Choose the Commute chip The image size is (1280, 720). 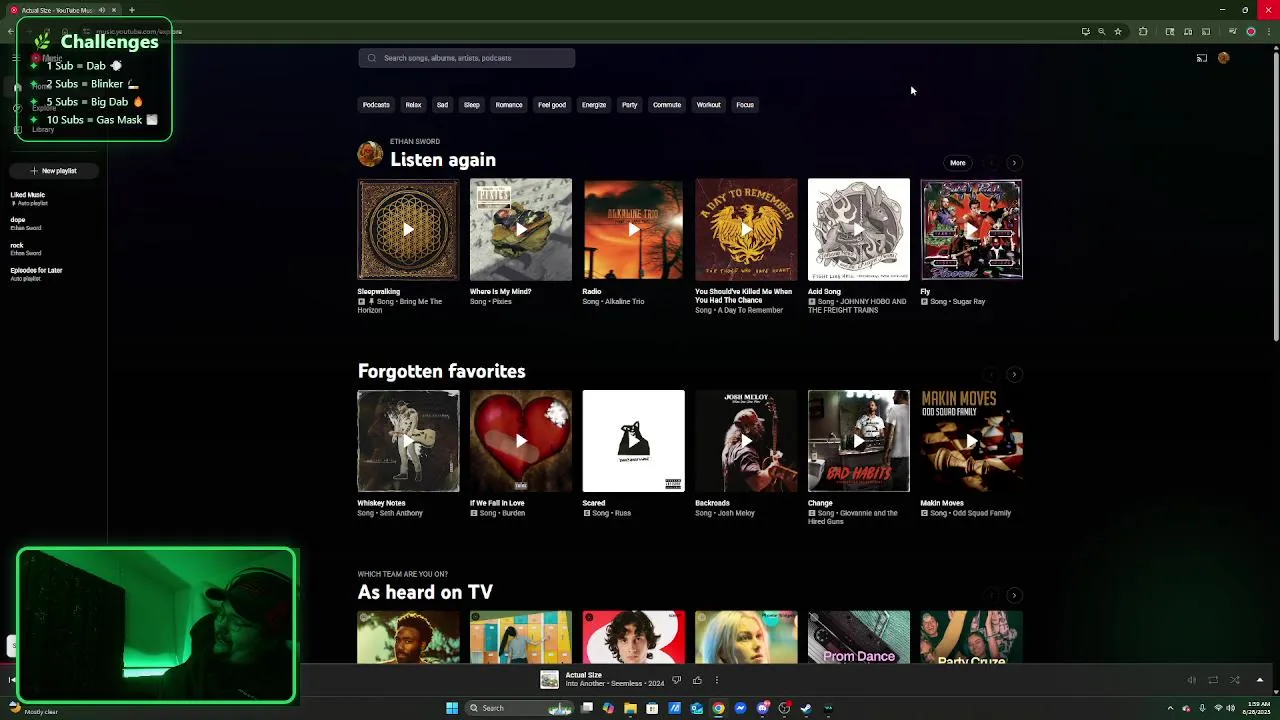[x=667, y=105]
